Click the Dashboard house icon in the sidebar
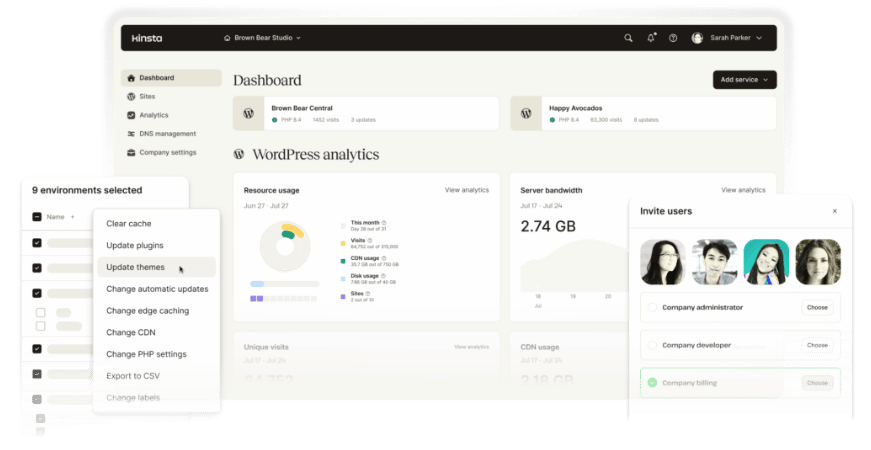Image resolution: width=871 pixels, height=450 pixels. (131, 78)
